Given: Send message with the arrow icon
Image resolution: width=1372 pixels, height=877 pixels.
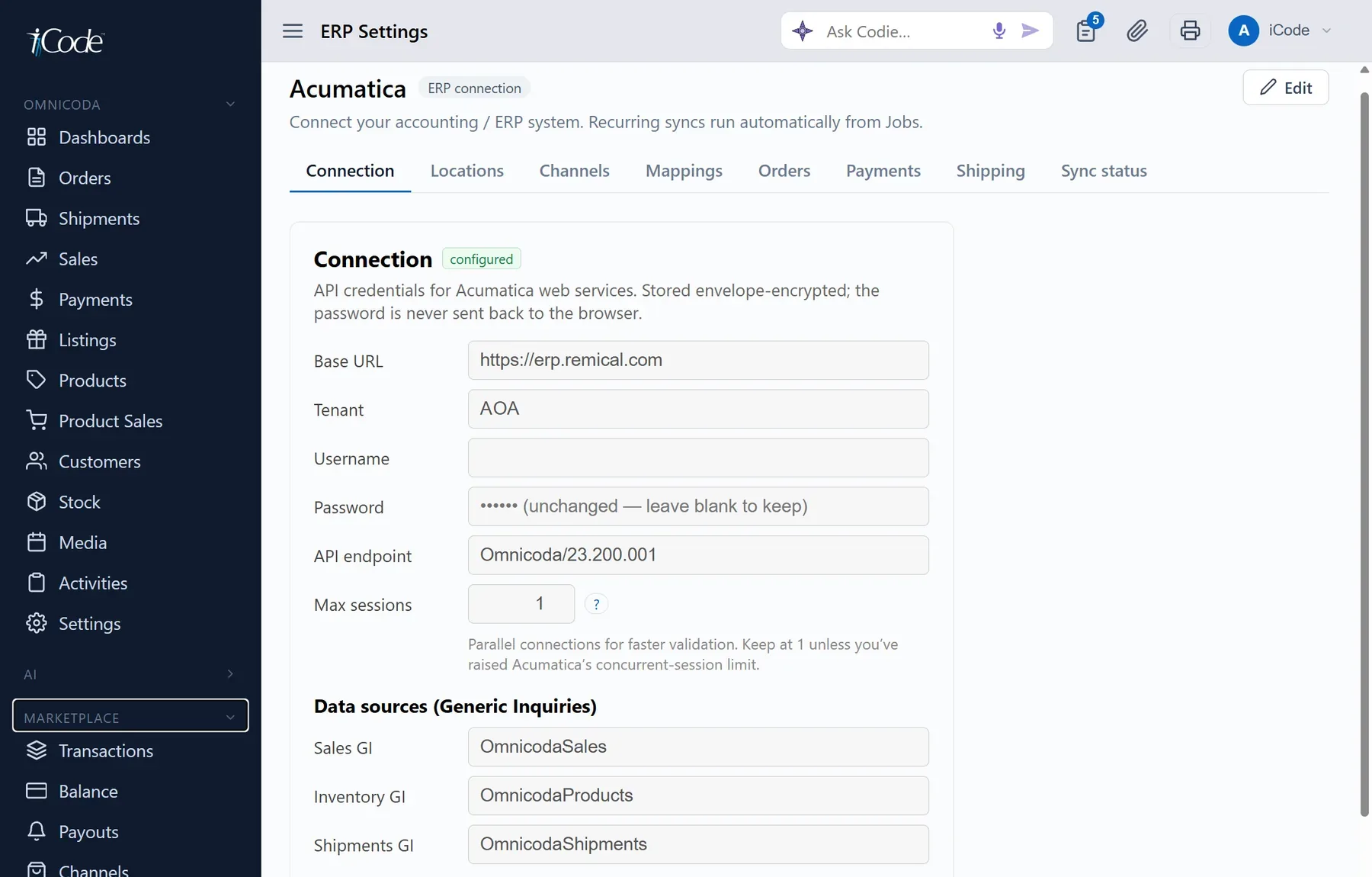Looking at the screenshot, I should (x=1030, y=31).
